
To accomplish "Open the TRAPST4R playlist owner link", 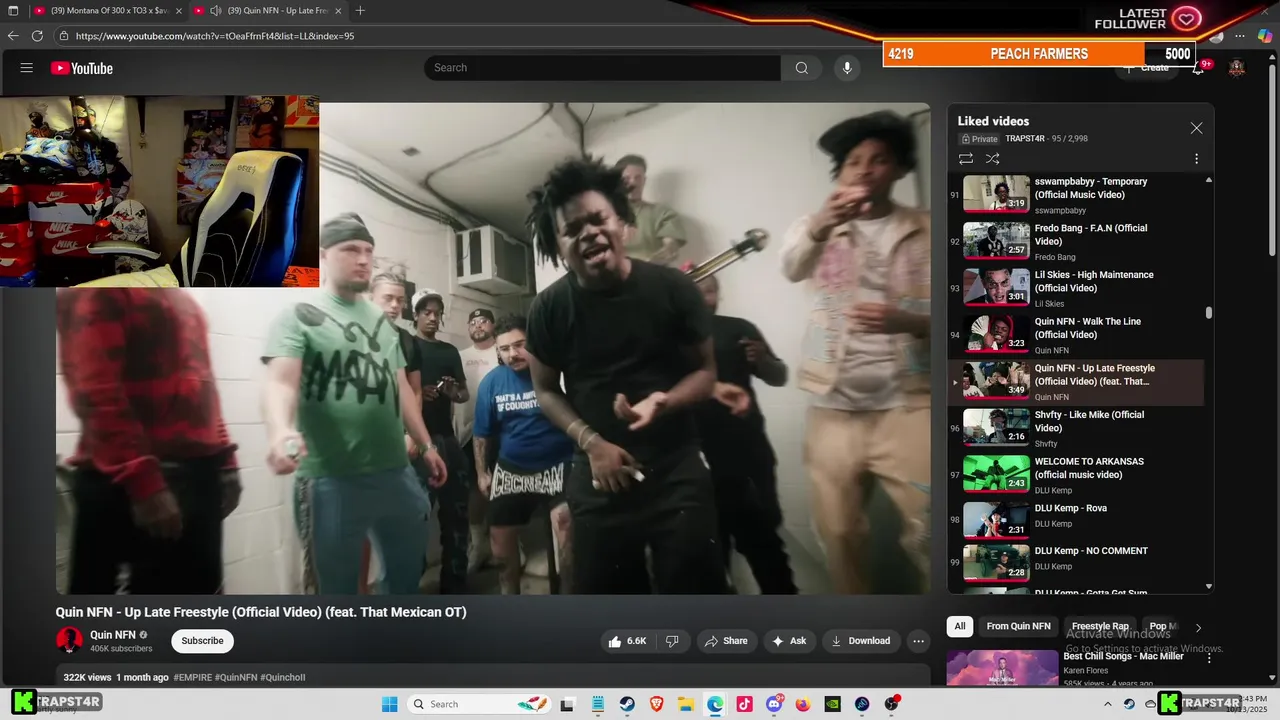I will 1026,139.
